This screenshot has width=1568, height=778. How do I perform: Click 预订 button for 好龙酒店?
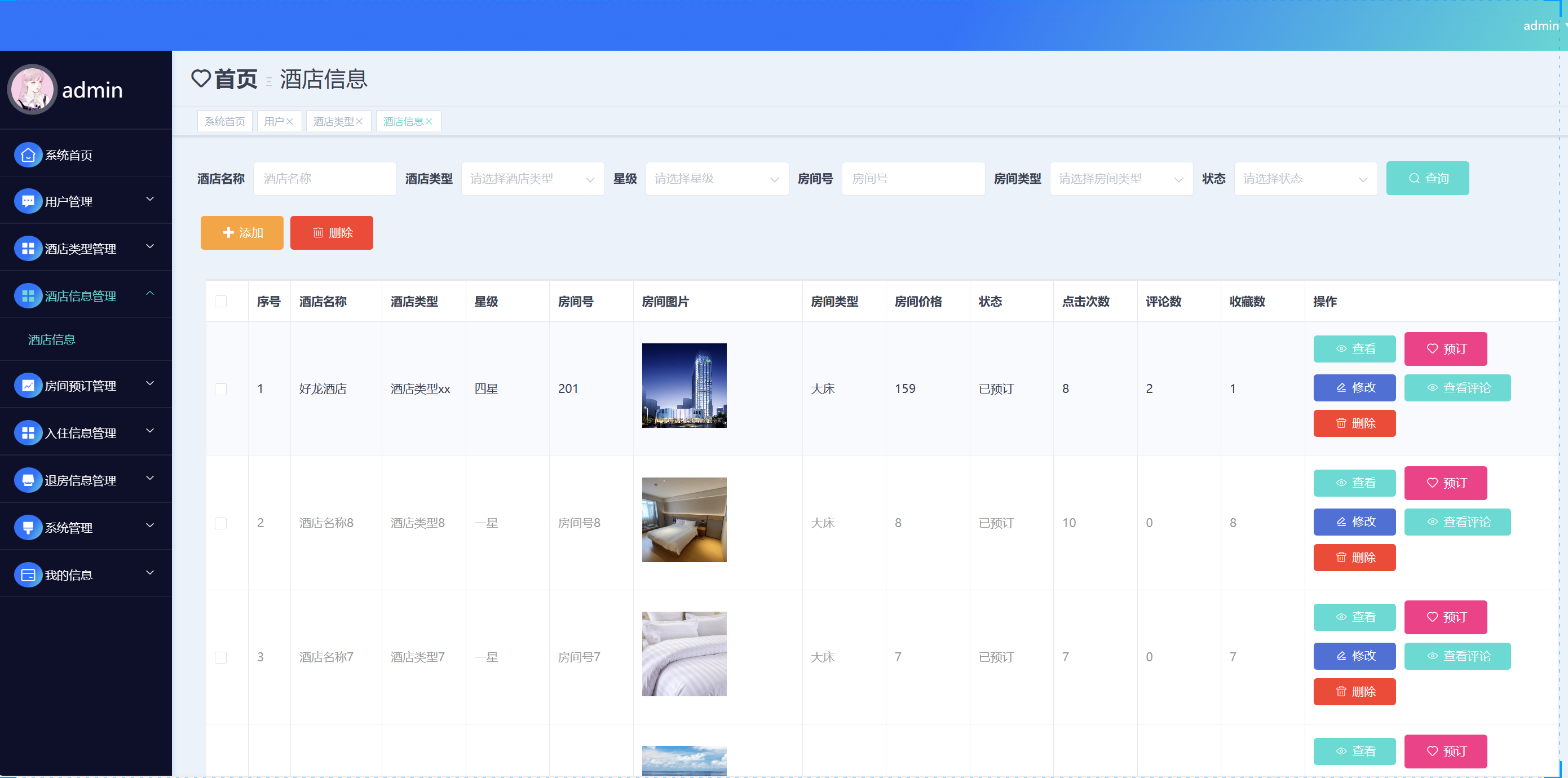(1445, 350)
